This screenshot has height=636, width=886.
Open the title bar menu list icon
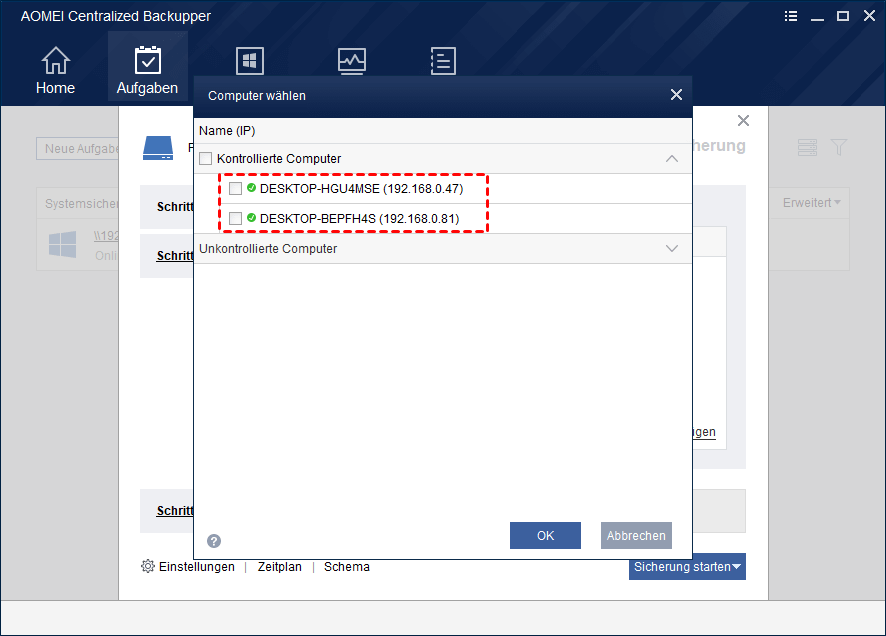coord(791,16)
